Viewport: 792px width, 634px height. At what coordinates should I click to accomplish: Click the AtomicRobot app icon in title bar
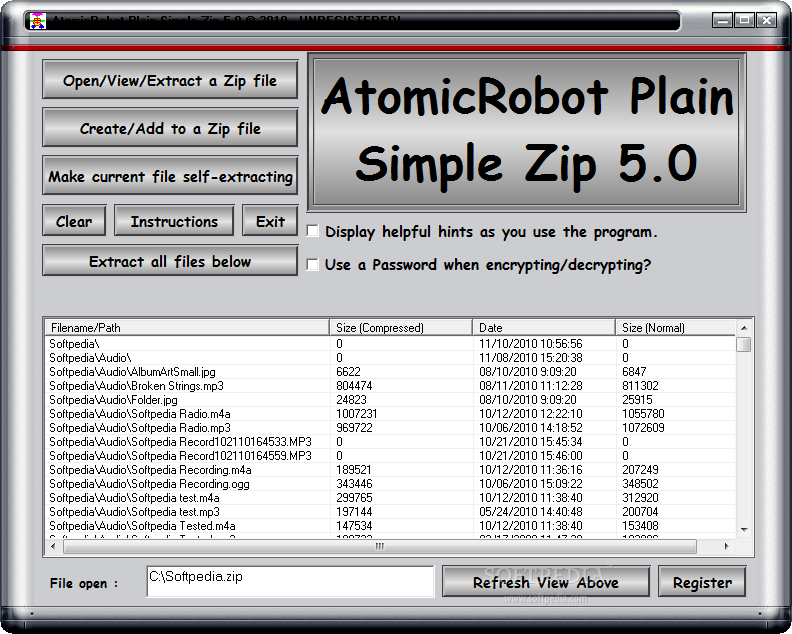pos(37,20)
